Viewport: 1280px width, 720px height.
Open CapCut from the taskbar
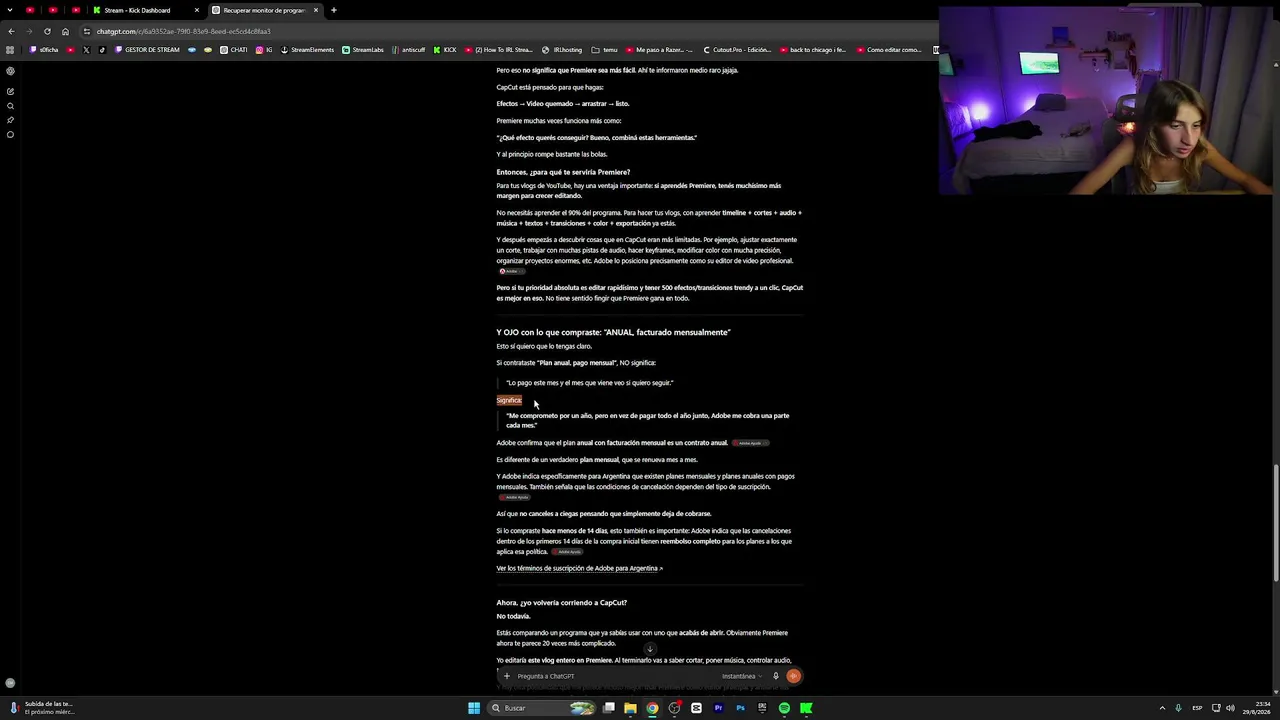(x=696, y=708)
